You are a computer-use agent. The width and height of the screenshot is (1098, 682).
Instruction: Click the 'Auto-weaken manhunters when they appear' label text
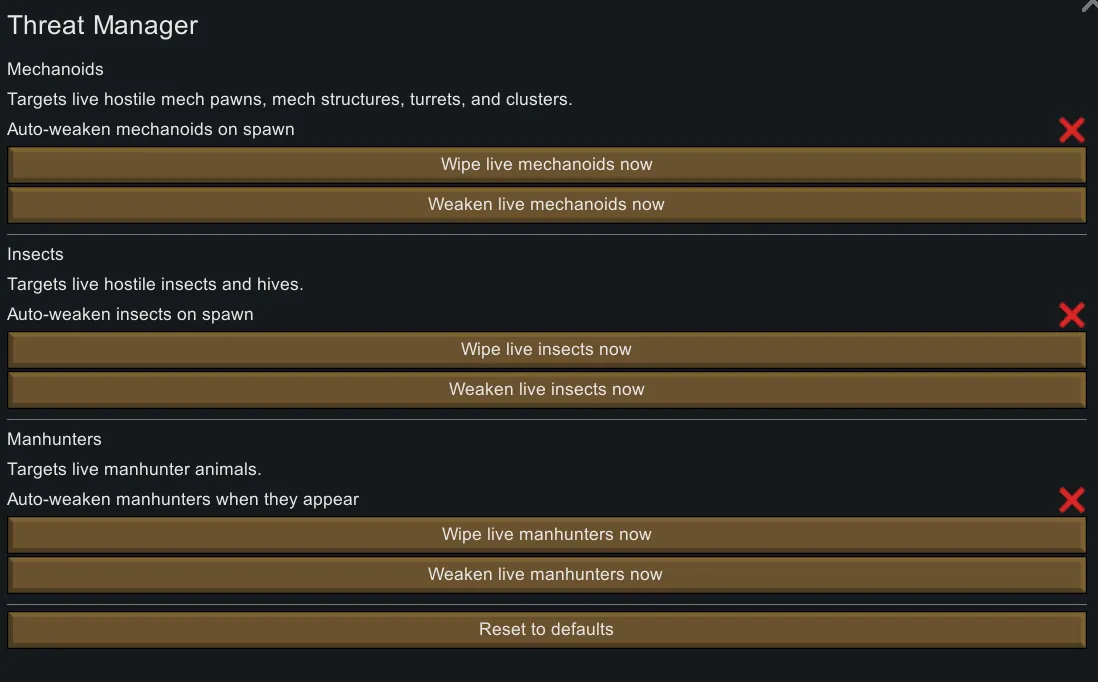pos(182,499)
